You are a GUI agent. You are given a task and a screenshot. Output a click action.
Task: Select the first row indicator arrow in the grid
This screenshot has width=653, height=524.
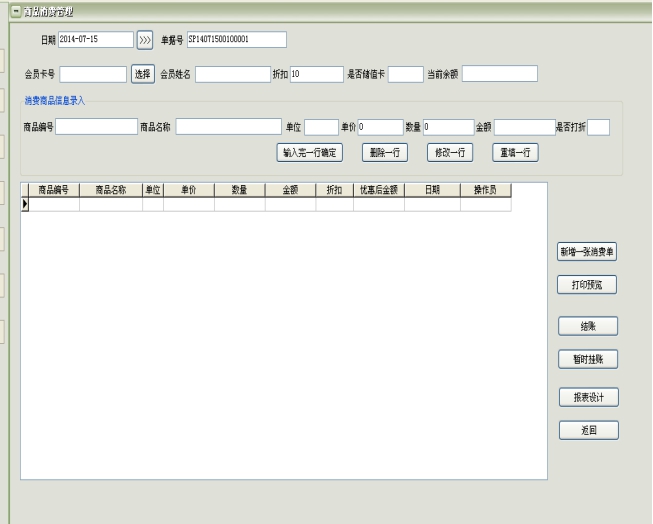click(x=26, y=204)
